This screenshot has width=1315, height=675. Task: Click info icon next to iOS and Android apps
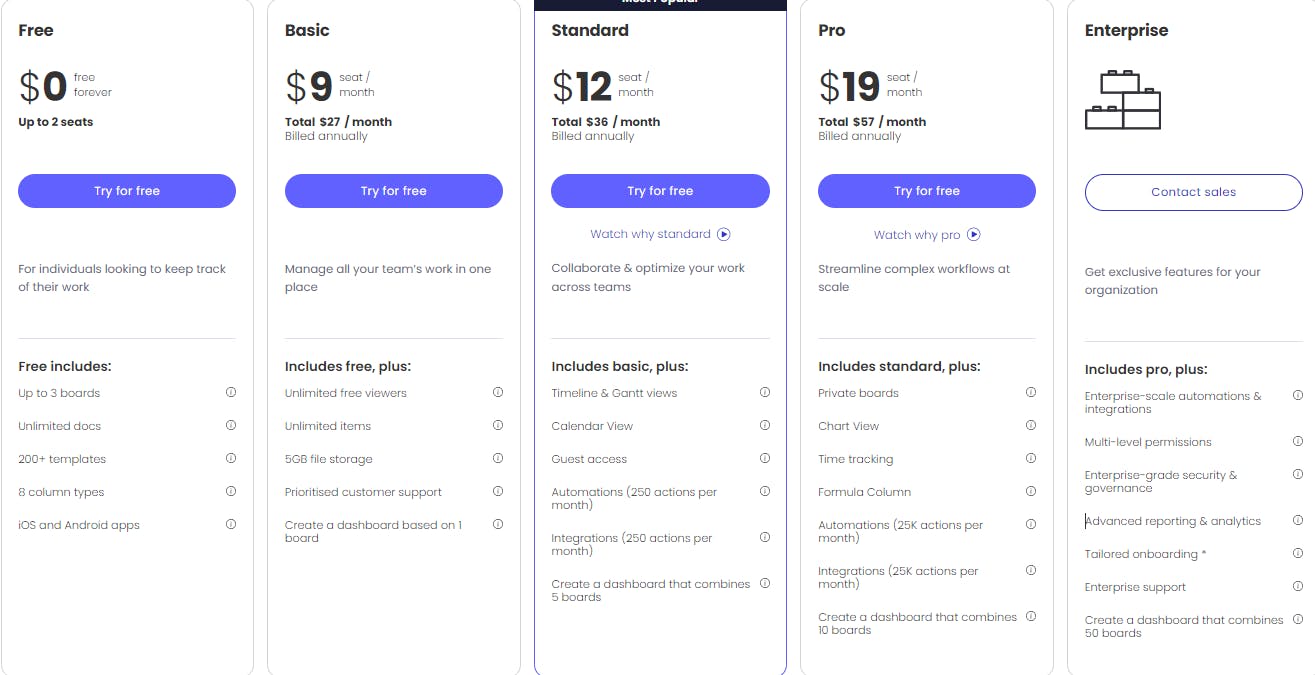(231, 525)
